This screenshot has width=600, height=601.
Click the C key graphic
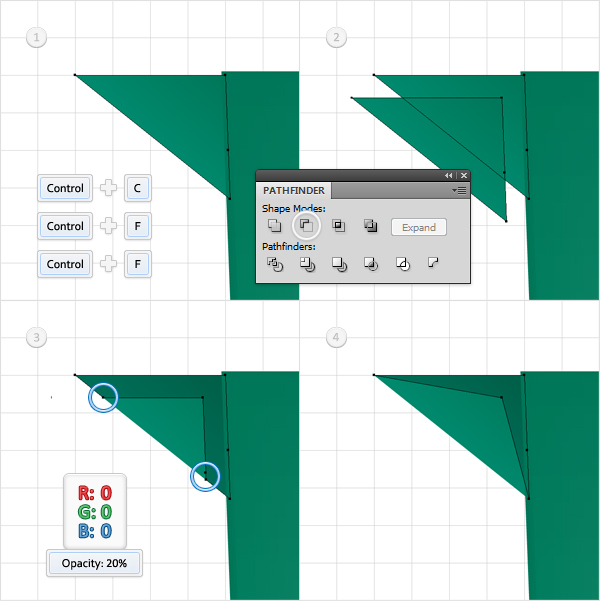138,188
